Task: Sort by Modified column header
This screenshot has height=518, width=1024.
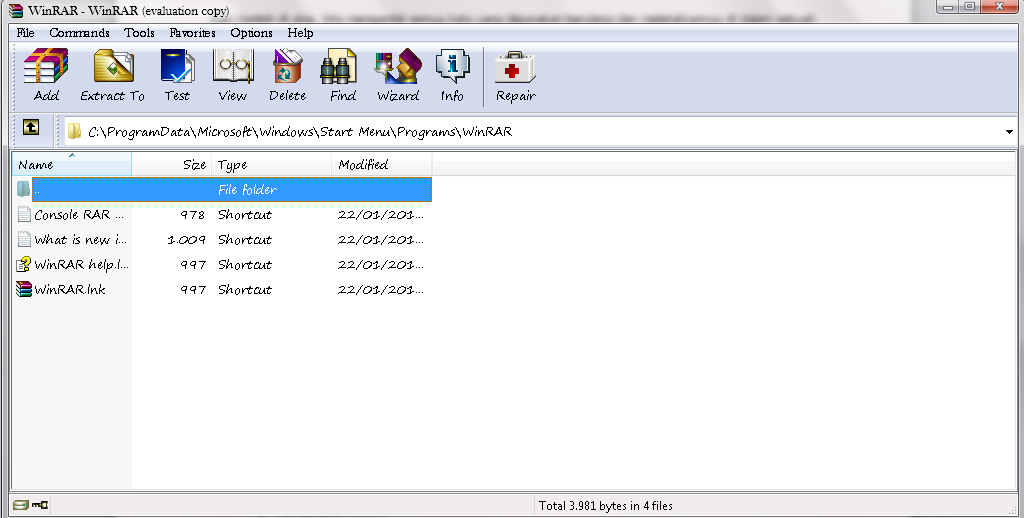Action: pos(382,165)
